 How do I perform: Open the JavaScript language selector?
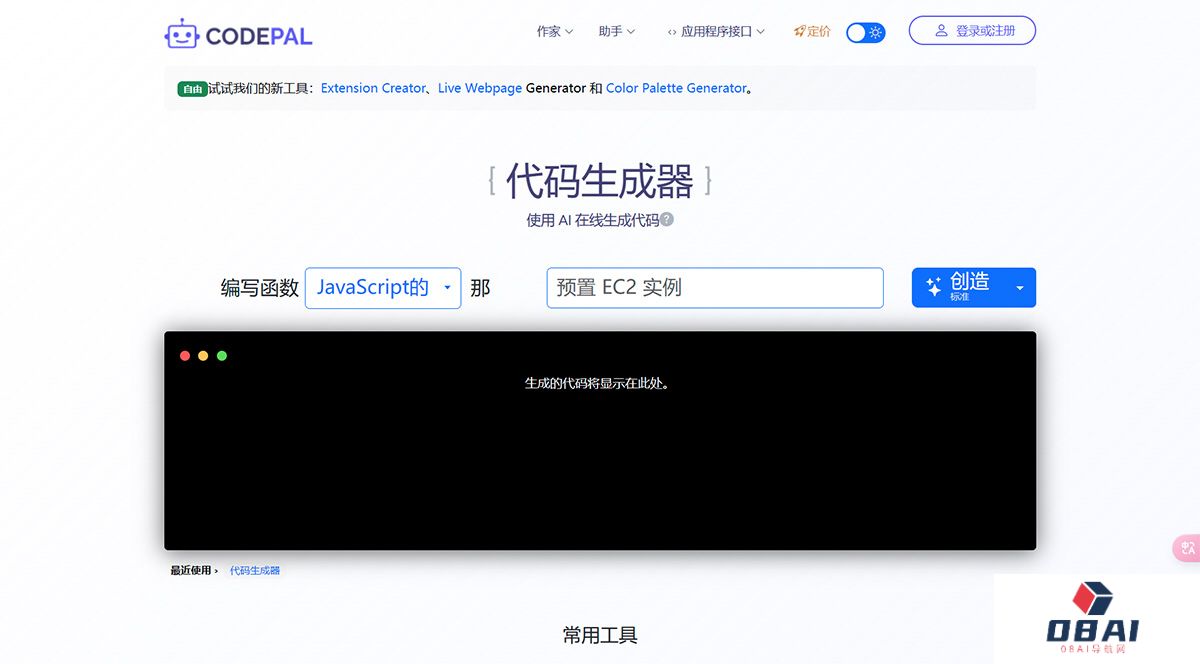(x=383, y=287)
